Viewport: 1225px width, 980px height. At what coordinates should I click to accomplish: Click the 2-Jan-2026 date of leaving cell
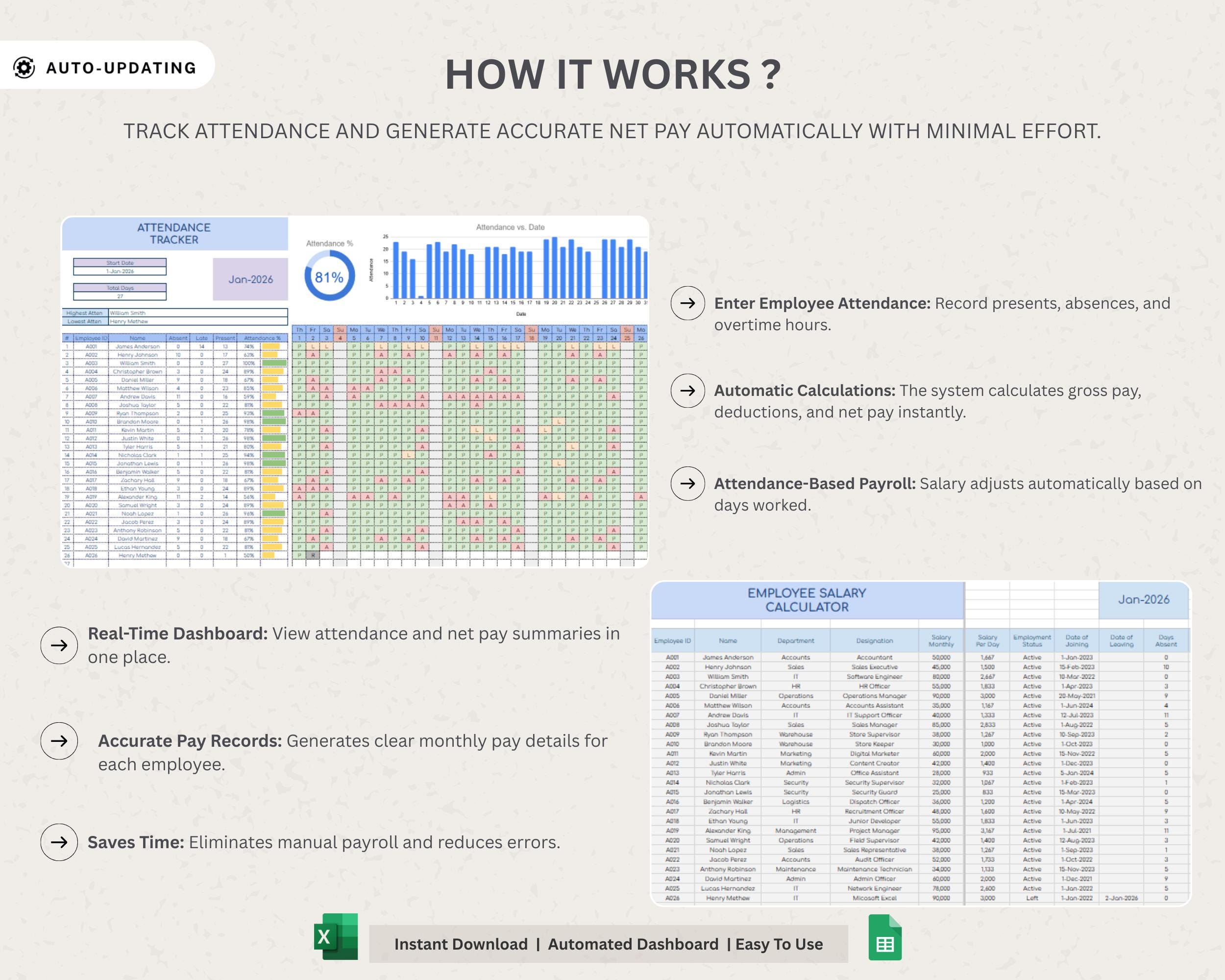pos(1121,898)
